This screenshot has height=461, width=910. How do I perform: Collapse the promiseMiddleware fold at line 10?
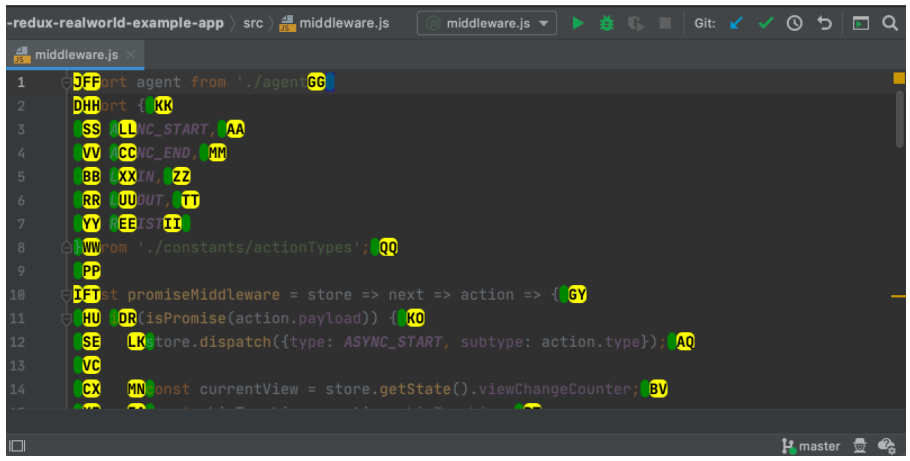[67, 294]
